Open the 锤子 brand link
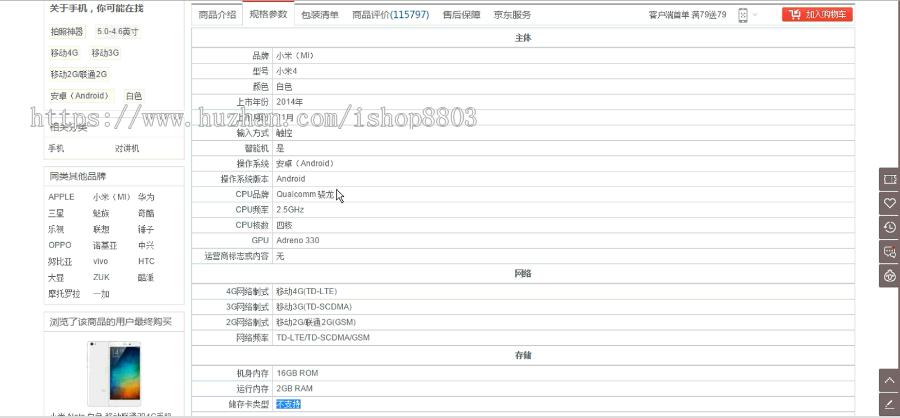The width and height of the screenshot is (900, 418). (x=146, y=229)
